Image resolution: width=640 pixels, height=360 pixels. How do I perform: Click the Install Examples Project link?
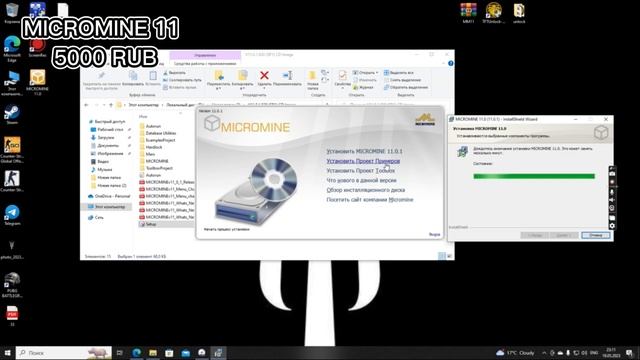[x=363, y=161]
